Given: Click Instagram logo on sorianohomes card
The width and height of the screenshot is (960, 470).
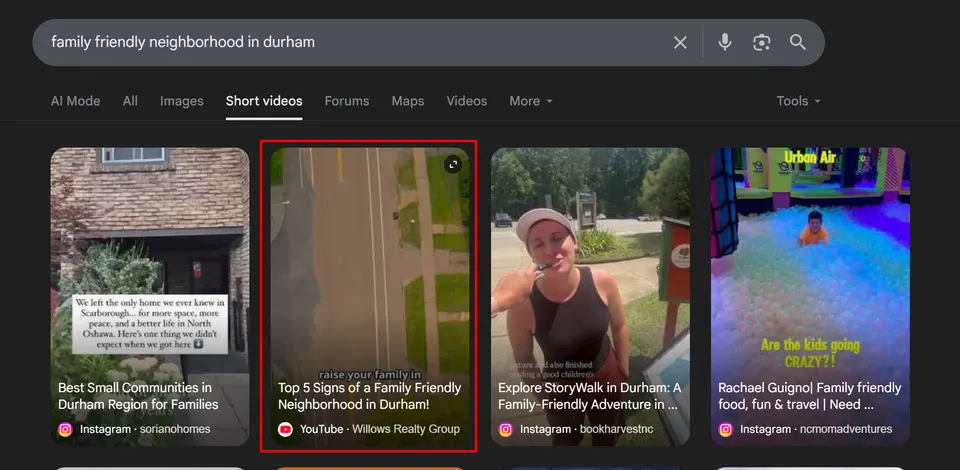Looking at the screenshot, I should [66, 430].
